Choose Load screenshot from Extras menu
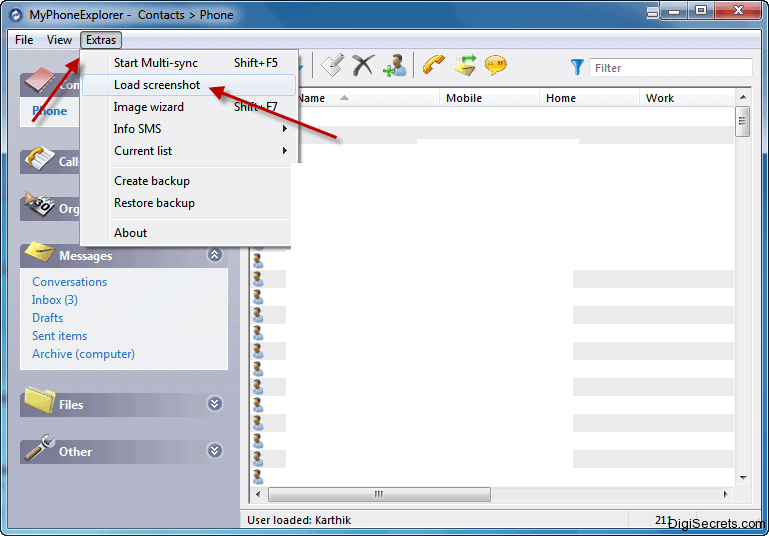Viewport: 769px width, 536px height. point(189,85)
